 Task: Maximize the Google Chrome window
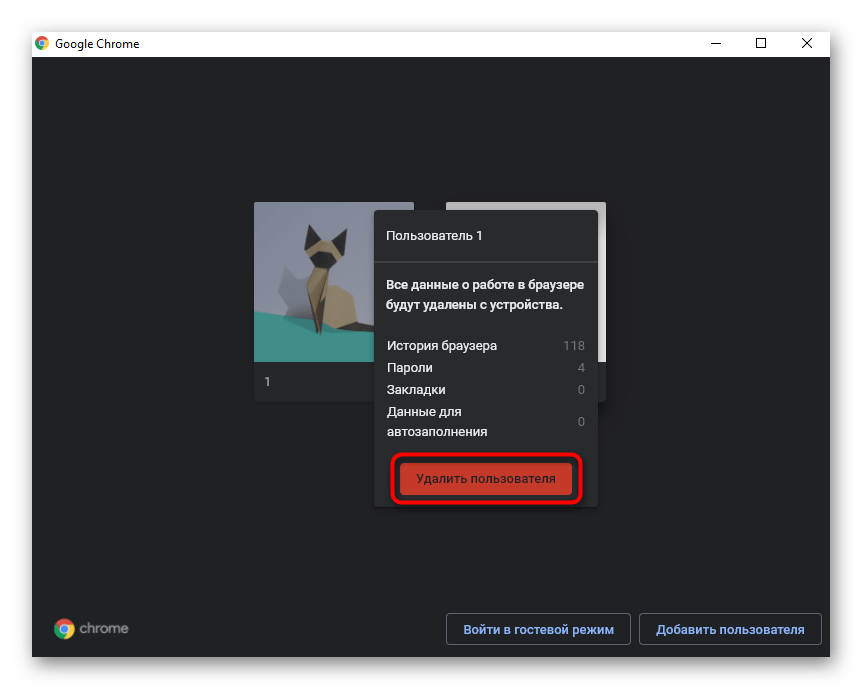[x=761, y=43]
